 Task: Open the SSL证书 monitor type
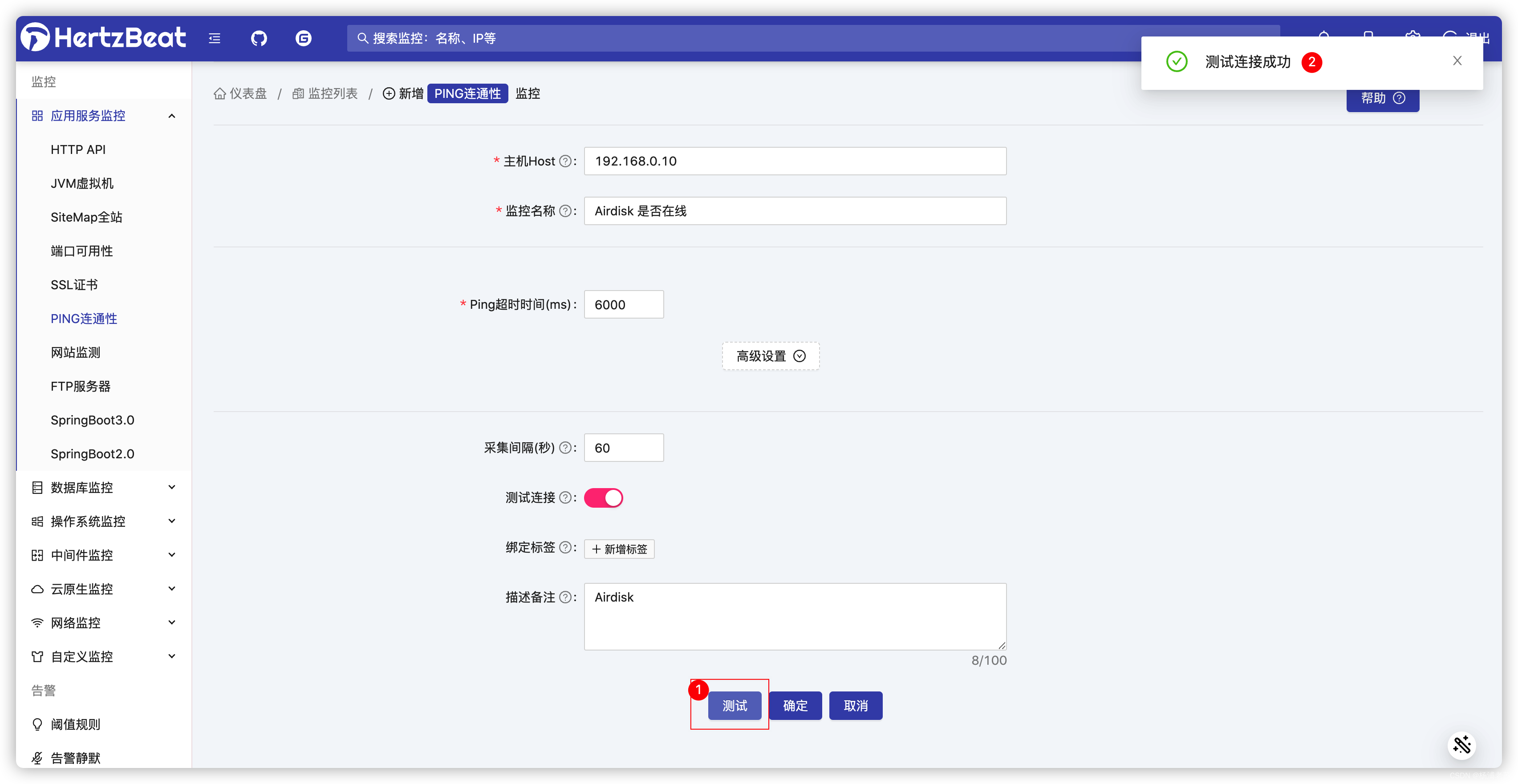74,285
